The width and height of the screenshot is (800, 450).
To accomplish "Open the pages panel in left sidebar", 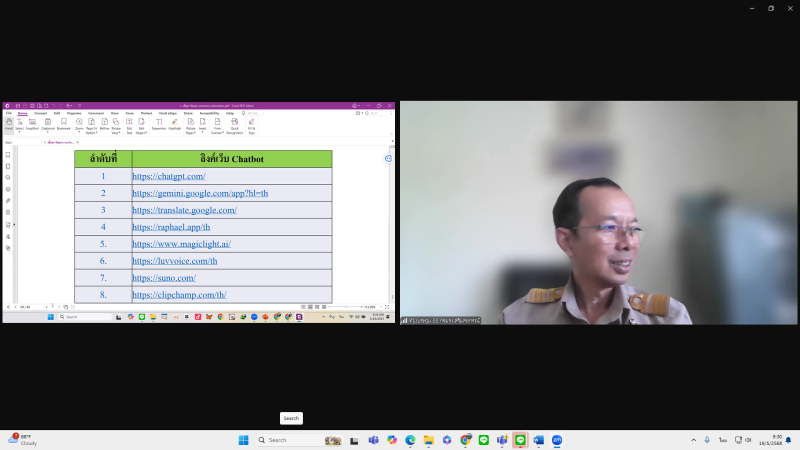I will pyautogui.click(x=8, y=166).
